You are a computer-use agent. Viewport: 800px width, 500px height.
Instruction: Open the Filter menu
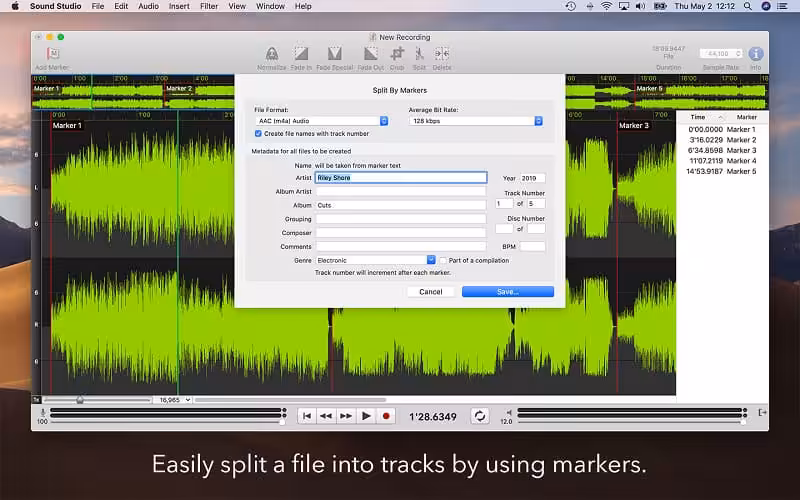pyautogui.click(x=209, y=6)
